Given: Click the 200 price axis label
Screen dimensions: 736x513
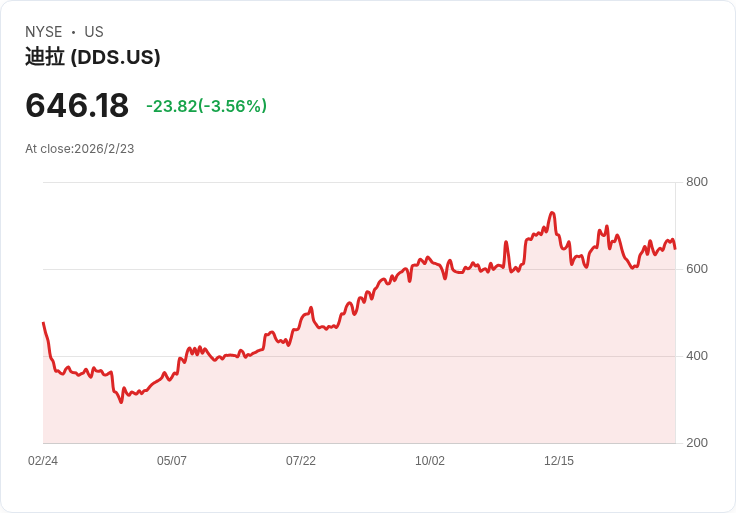Looking at the screenshot, I should pyautogui.click(x=697, y=443).
